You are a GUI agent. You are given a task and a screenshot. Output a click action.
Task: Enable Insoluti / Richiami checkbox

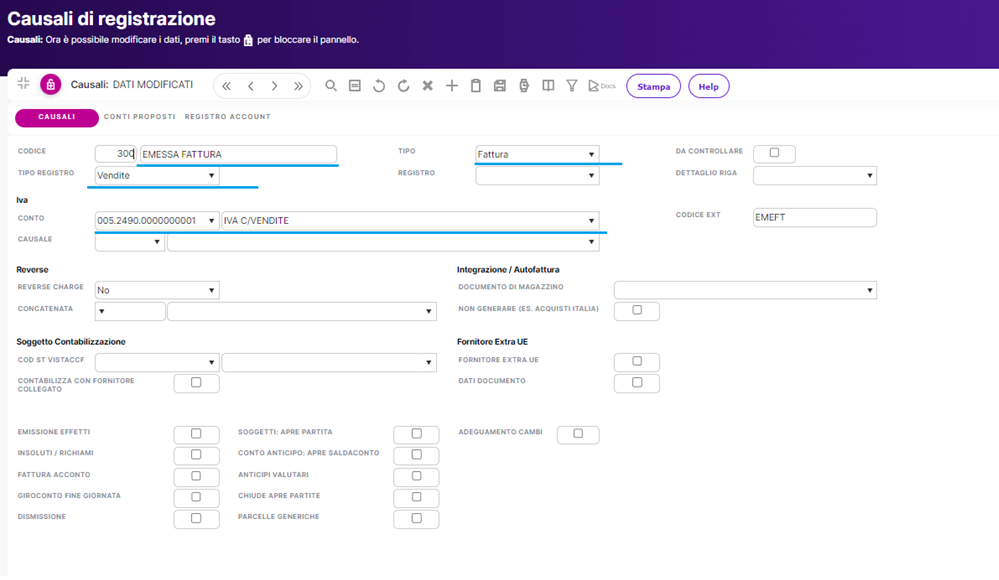pos(196,454)
